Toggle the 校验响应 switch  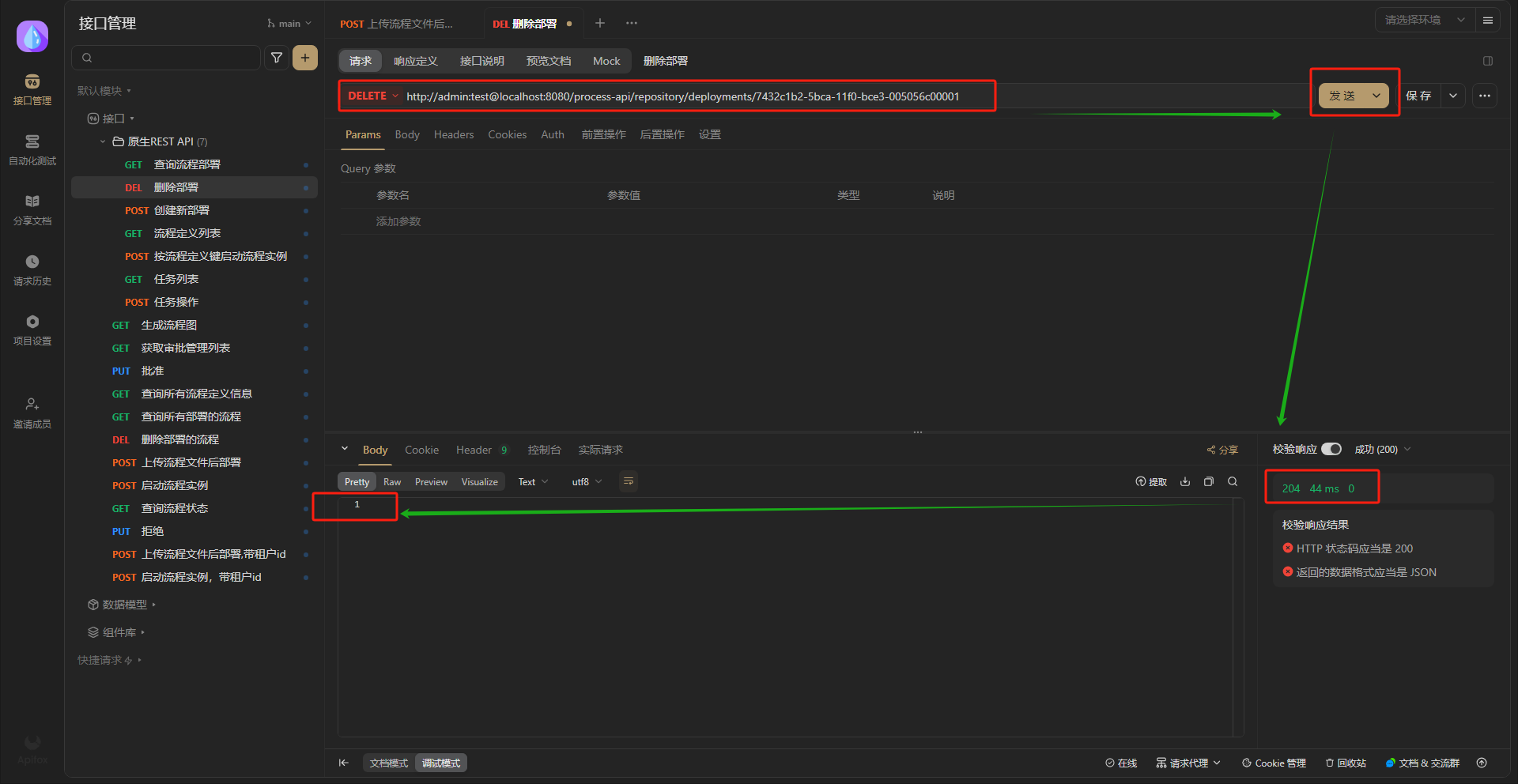(1331, 449)
